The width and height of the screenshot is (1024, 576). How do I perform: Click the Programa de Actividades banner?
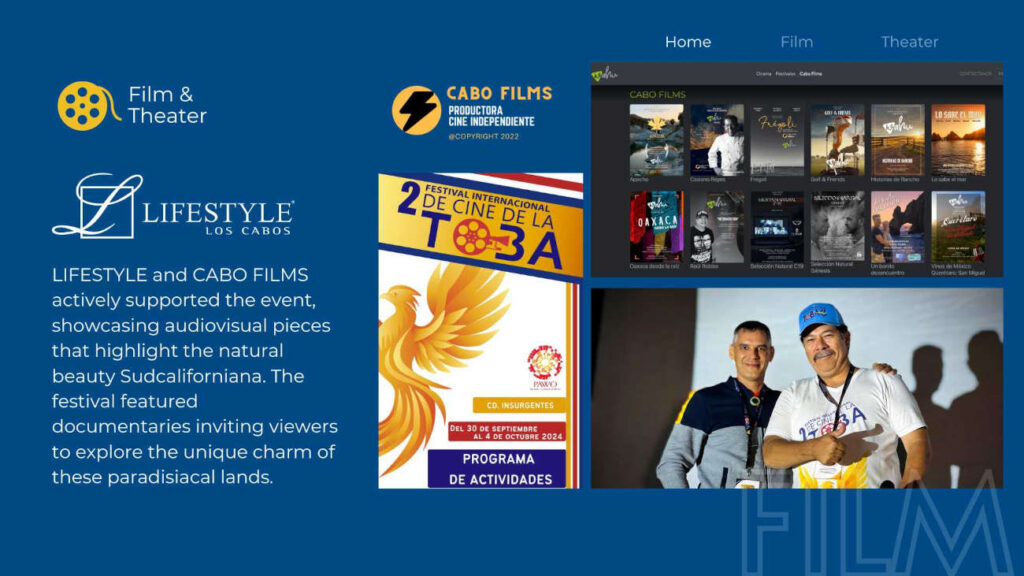click(497, 468)
